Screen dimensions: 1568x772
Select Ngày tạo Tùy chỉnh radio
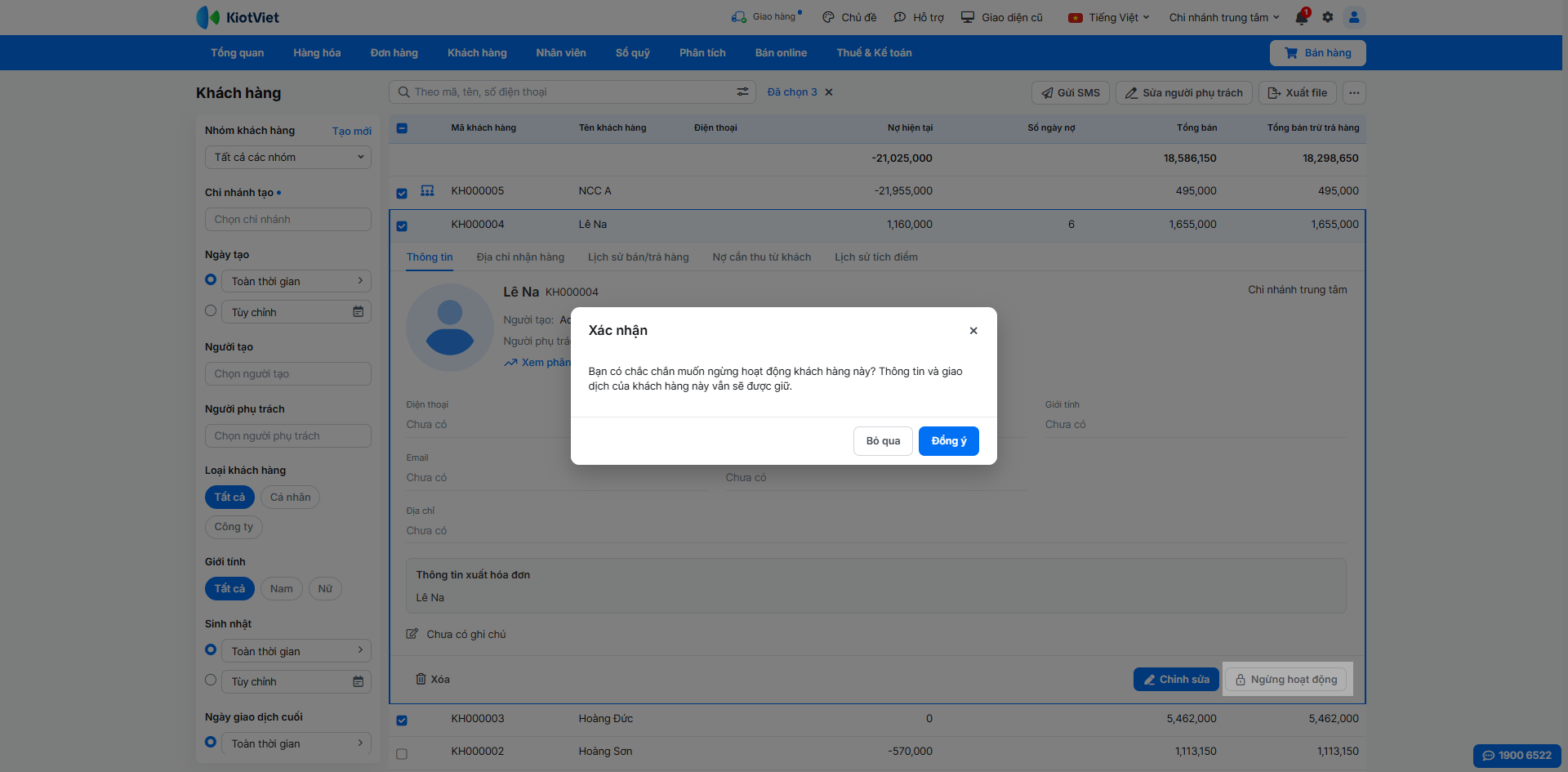click(x=211, y=310)
